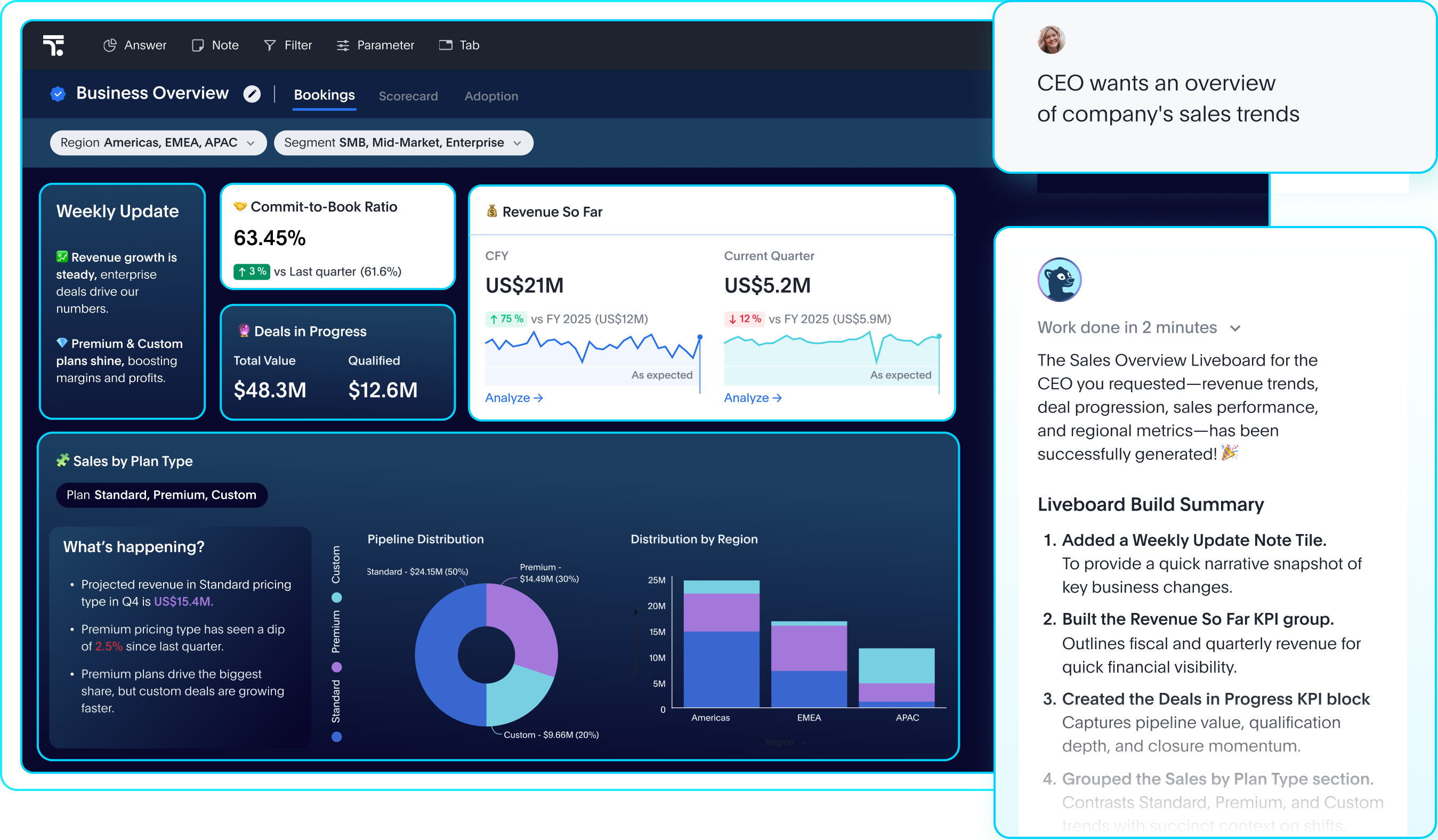Click the US$21M CFY value
1438x840 pixels.
coord(524,285)
